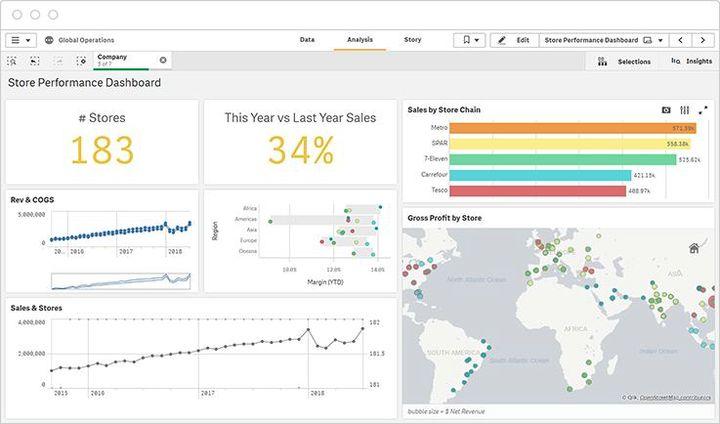Image resolution: width=720 pixels, height=424 pixels.
Task: Clear the Company selection
Action: click(163, 60)
